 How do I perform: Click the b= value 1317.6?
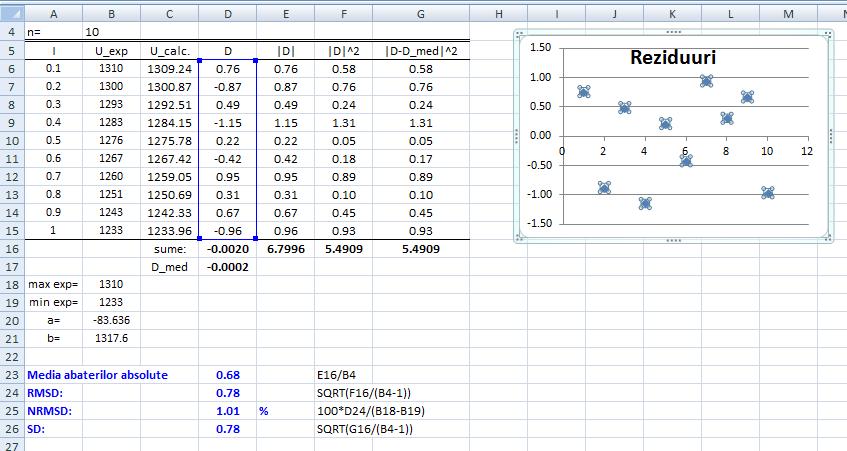[x=111, y=339]
